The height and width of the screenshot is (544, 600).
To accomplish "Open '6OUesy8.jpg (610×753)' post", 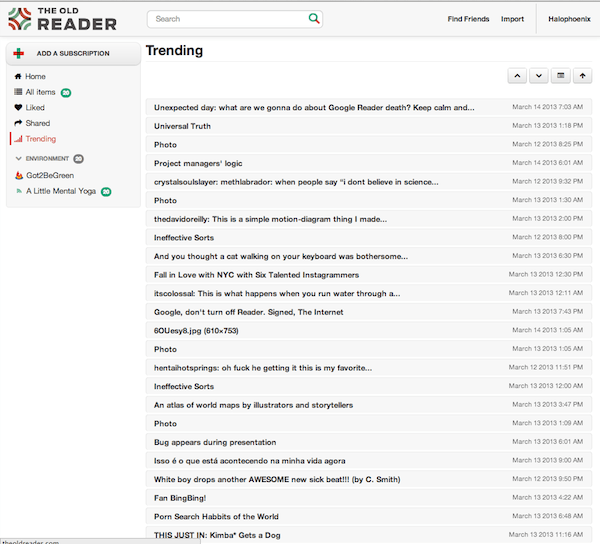I will 368,331.
